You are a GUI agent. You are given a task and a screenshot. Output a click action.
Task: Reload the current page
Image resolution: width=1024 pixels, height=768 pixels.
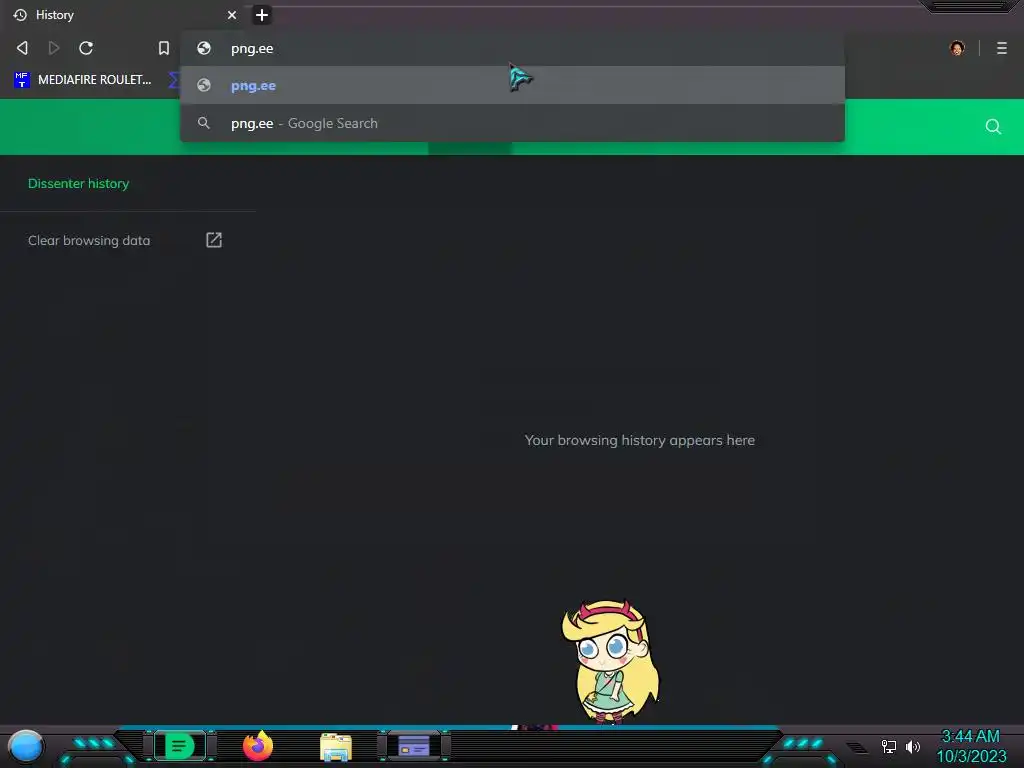click(x=86, y=48)
